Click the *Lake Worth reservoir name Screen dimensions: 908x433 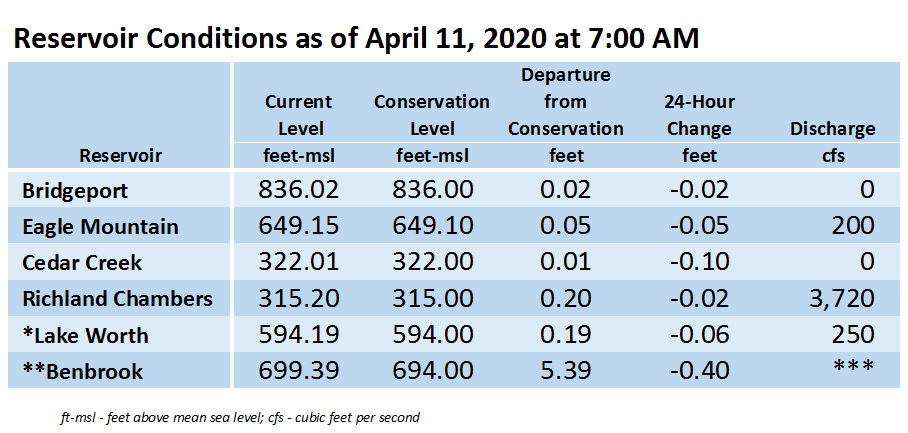tap(85, 335)
